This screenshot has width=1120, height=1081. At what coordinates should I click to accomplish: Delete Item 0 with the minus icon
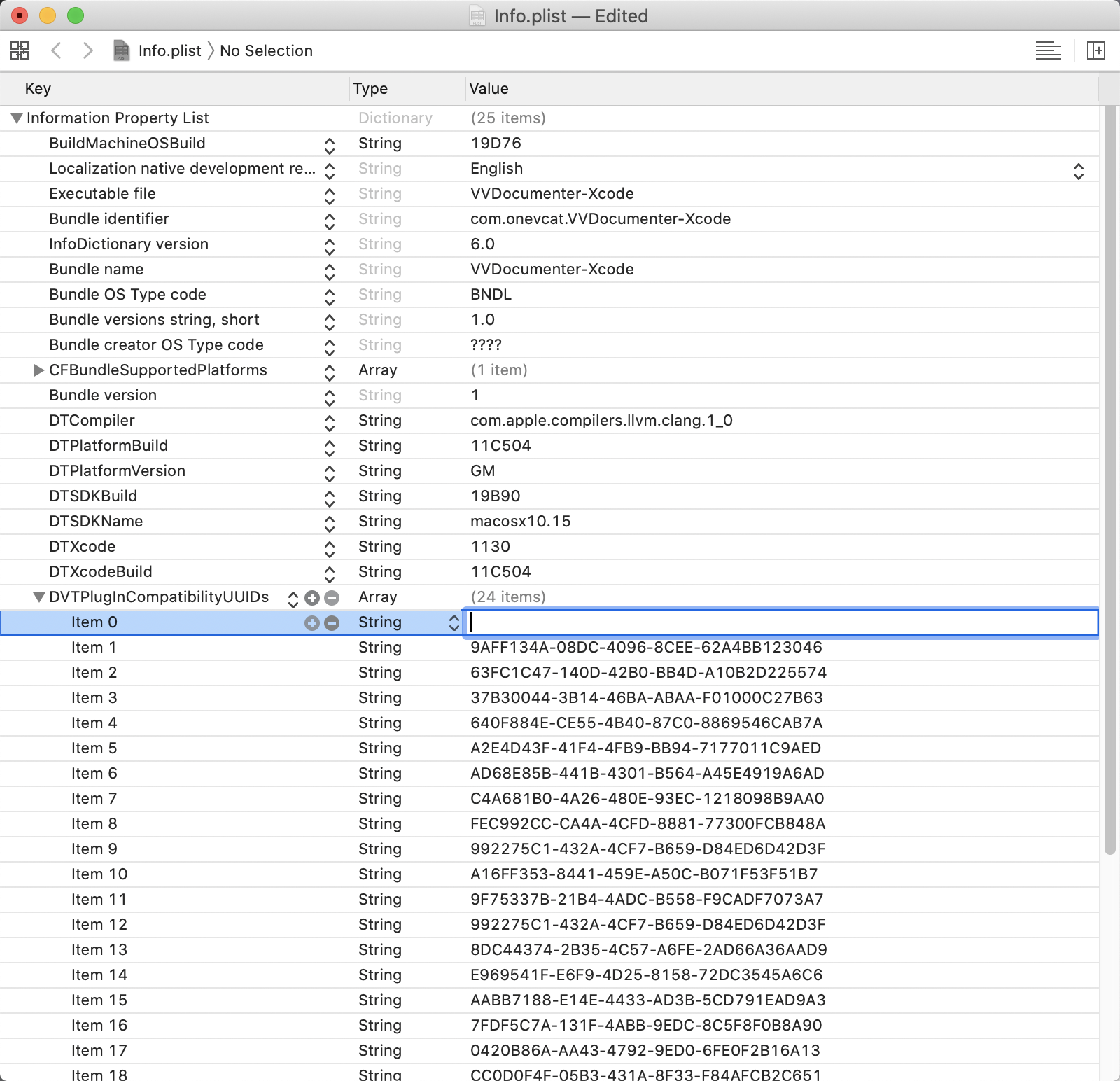click(x=332, y=623)
